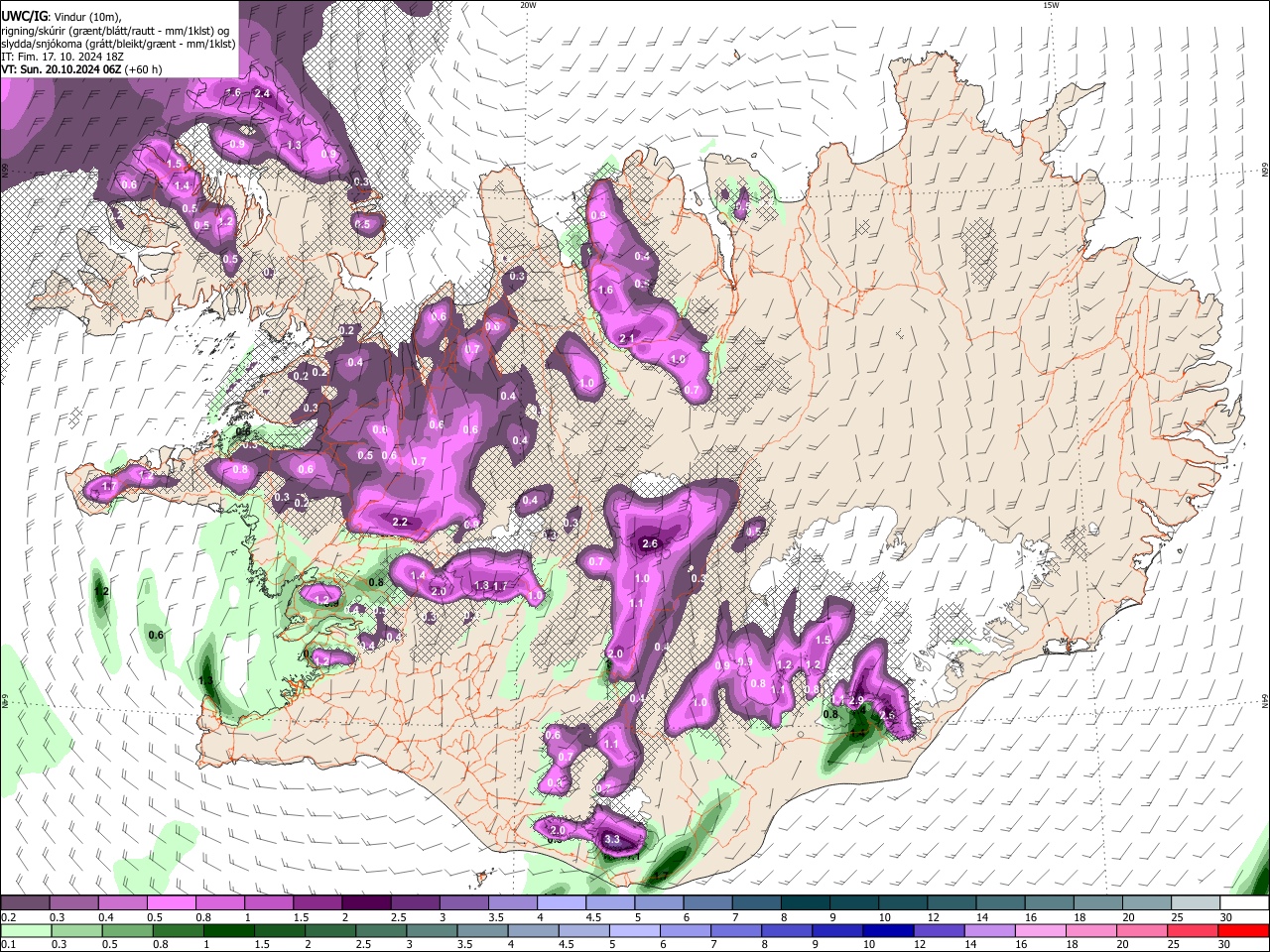Pick green swatch between 0.3 and 0.5

[76, 930]
